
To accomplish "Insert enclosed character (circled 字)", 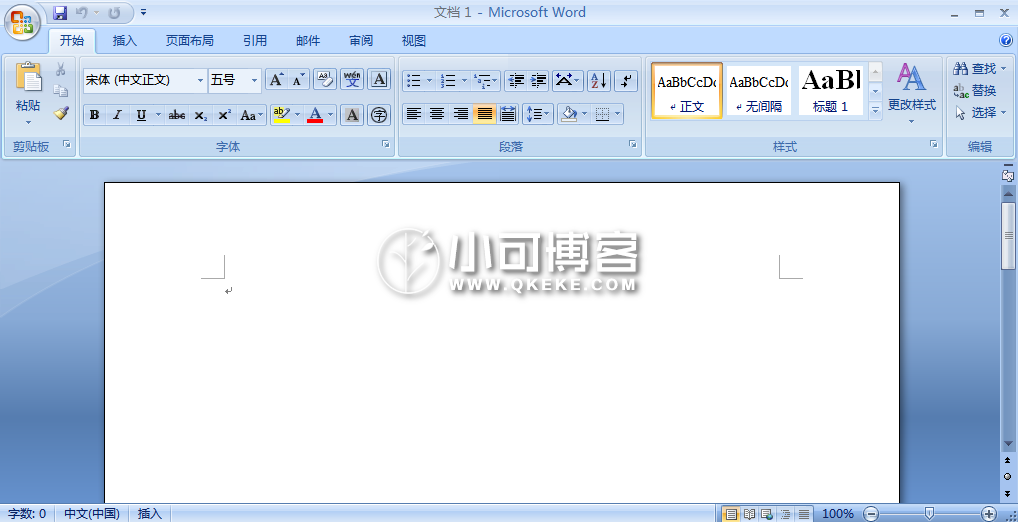I will (379, 115).
